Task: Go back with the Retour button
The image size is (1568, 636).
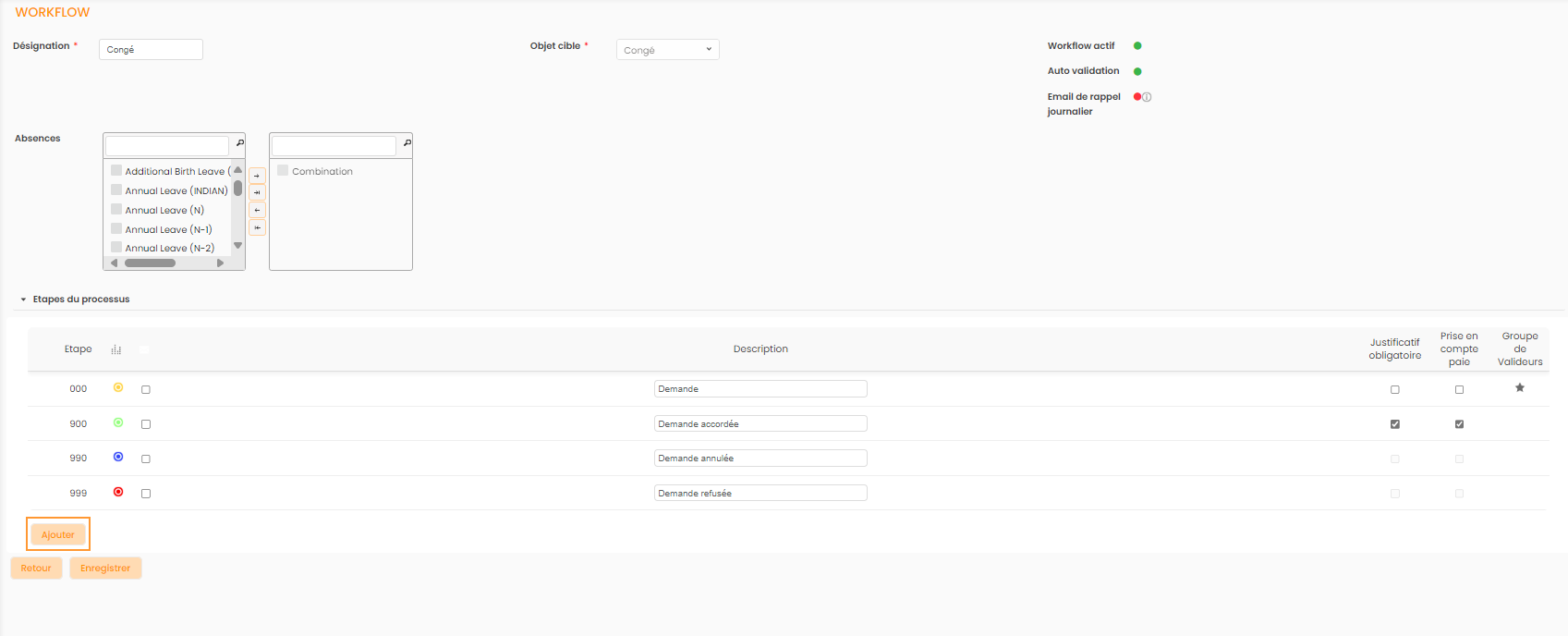Action: pyautogui.click(x=36, y=569)
